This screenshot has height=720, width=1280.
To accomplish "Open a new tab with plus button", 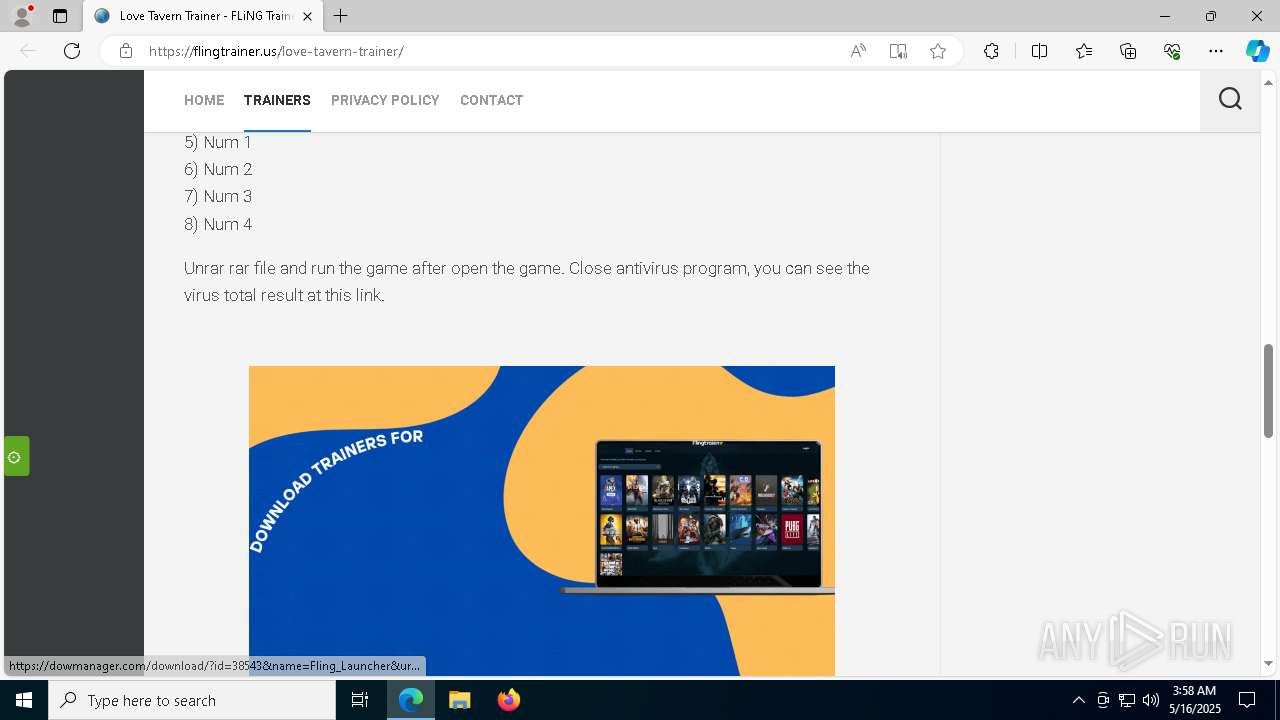I will pyautogui.click(x=341, y=16).
